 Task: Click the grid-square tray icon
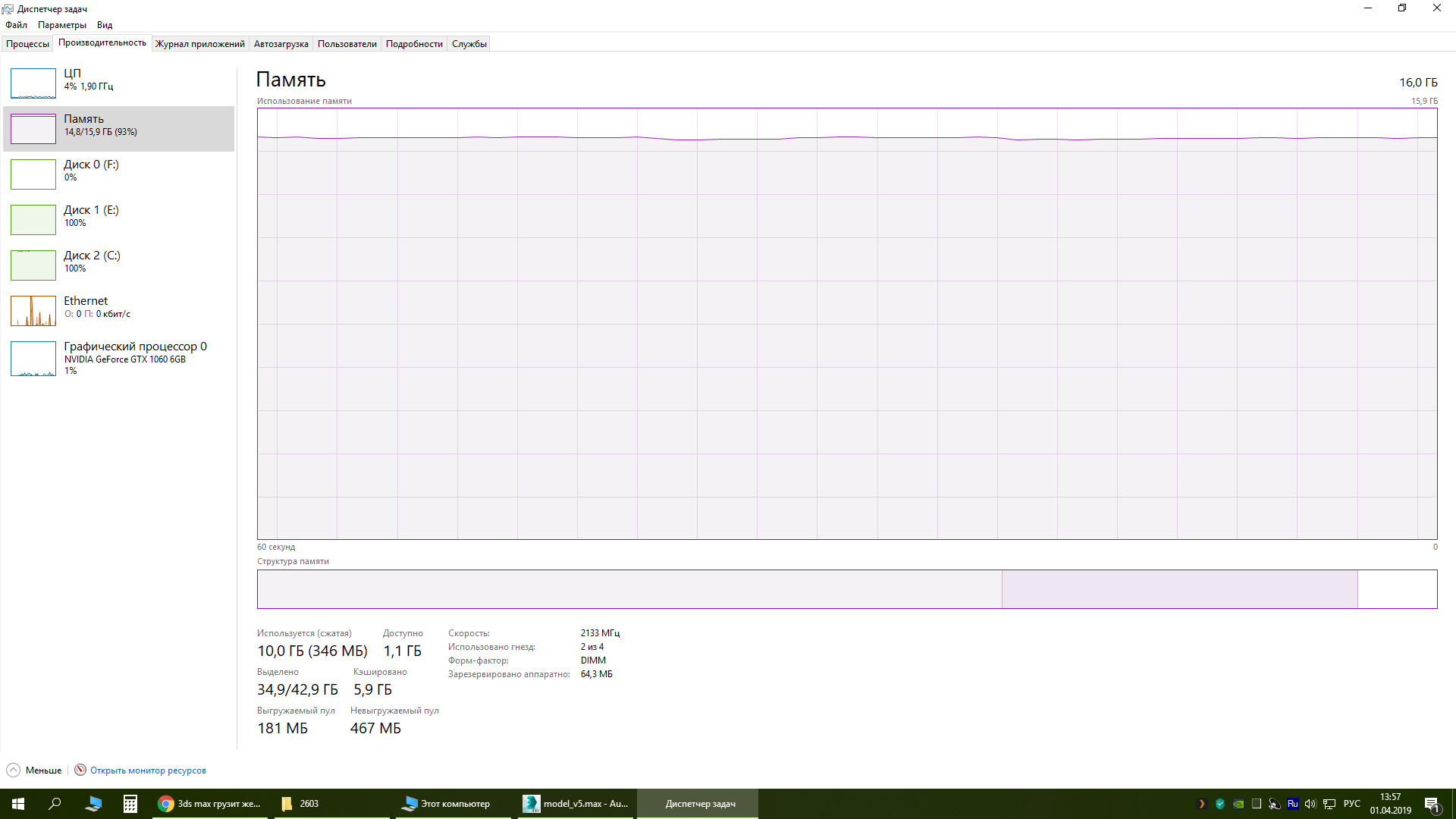pos(1257,804)
